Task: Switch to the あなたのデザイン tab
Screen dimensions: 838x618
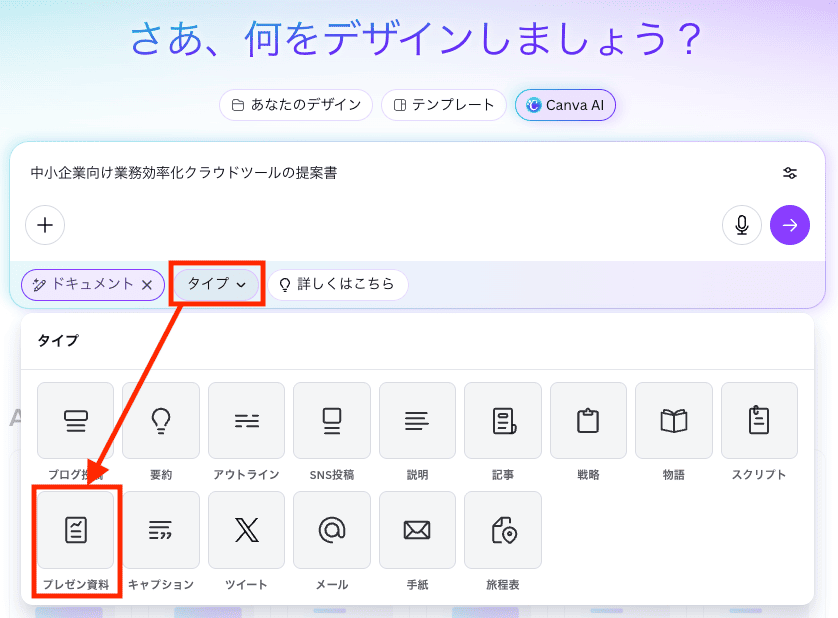Action: pos(296,105)
